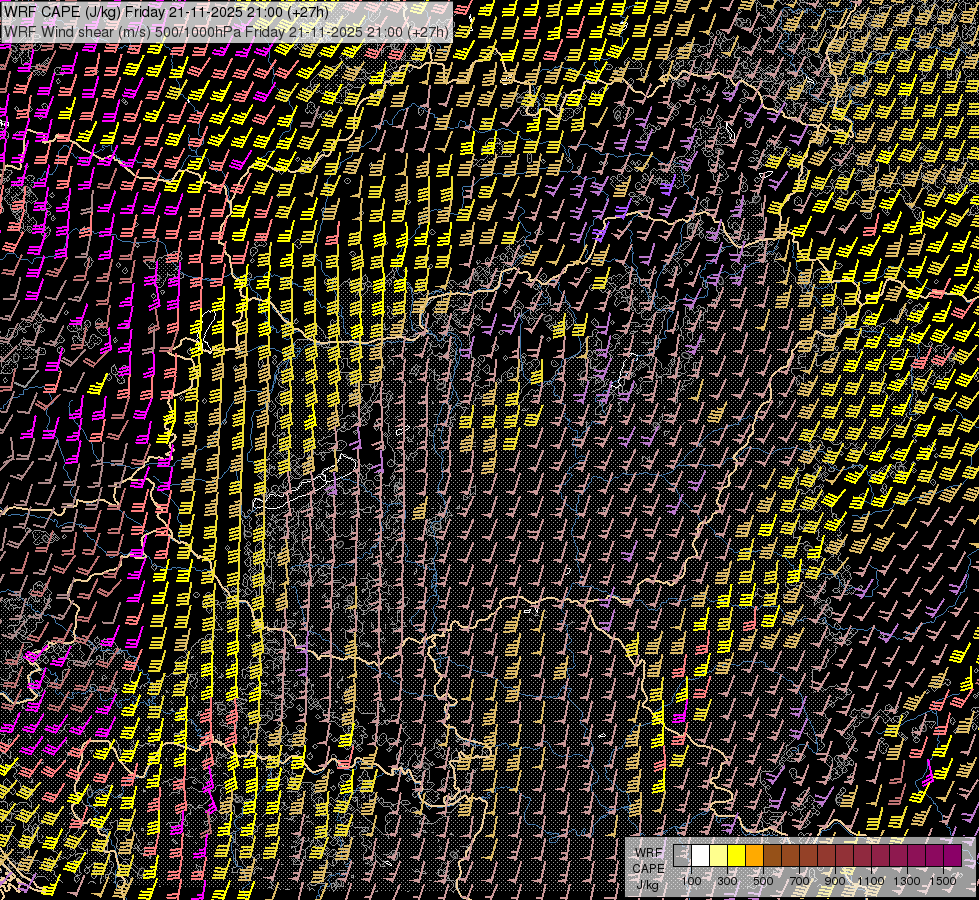Click the '100' legend tick label
This screenshot has width=979, height=900.
[x=691, y=881]
